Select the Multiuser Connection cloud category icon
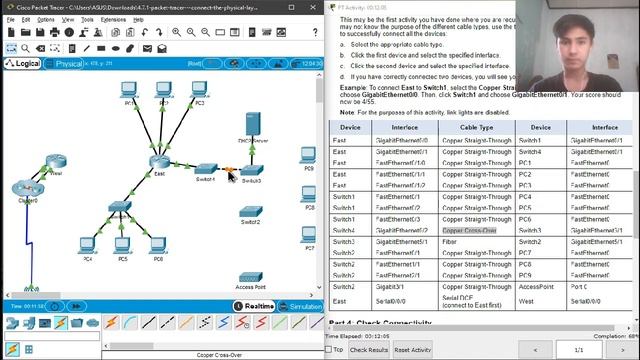This screenshot has height=360, width=640. [x=93, y=323]
